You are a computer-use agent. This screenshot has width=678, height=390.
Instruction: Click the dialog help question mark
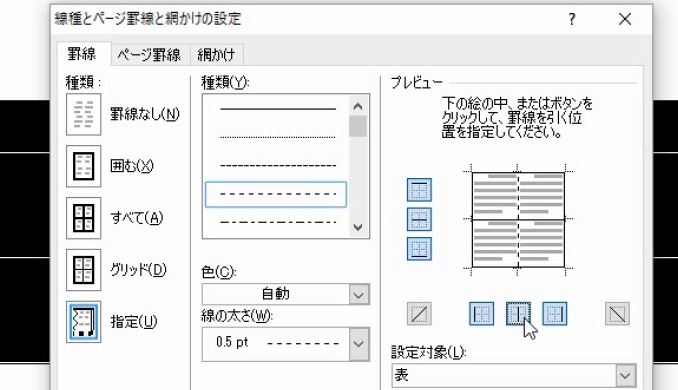pos(572,19)
